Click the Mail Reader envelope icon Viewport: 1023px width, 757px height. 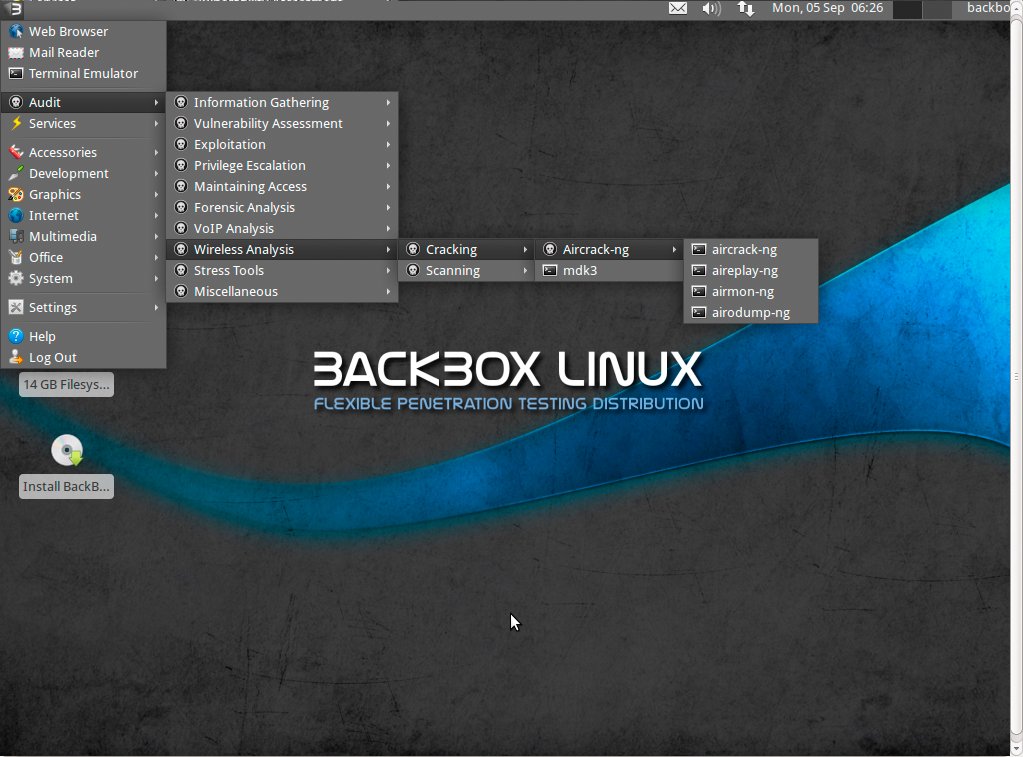tap(16, 52)
